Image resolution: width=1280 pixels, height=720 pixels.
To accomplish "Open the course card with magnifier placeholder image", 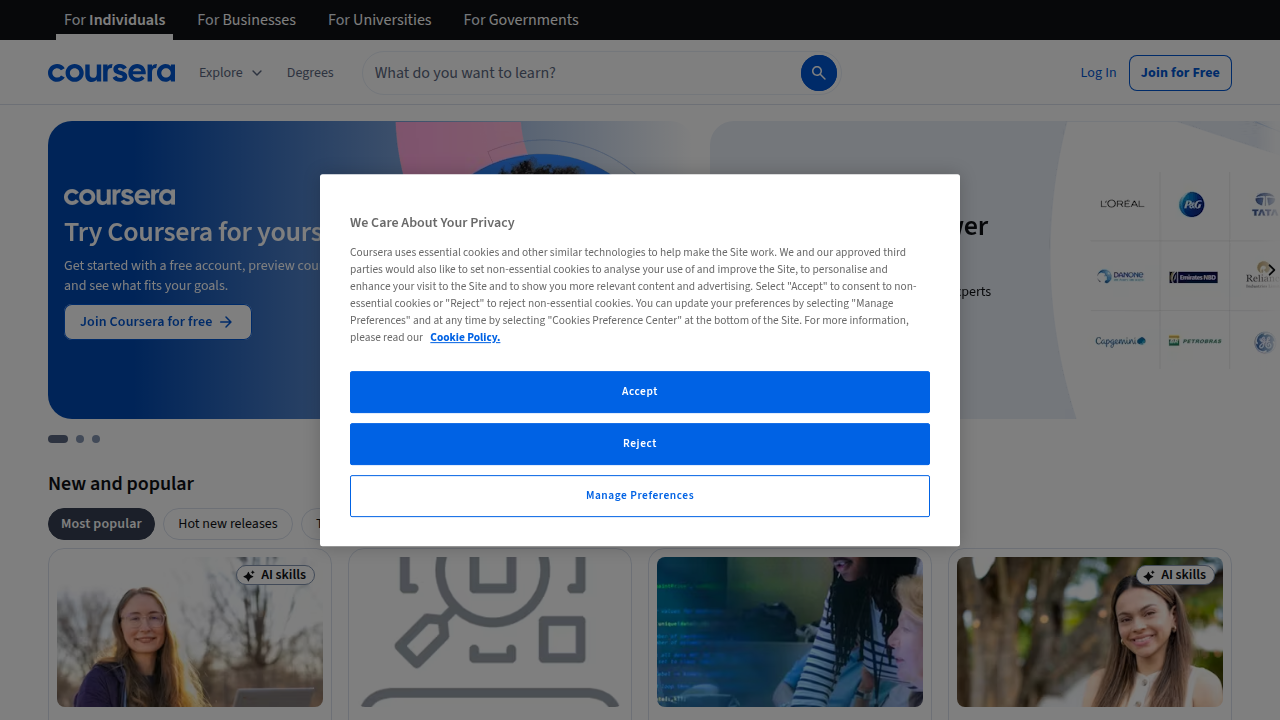I will pyautogui.click(x=490, y=634).
